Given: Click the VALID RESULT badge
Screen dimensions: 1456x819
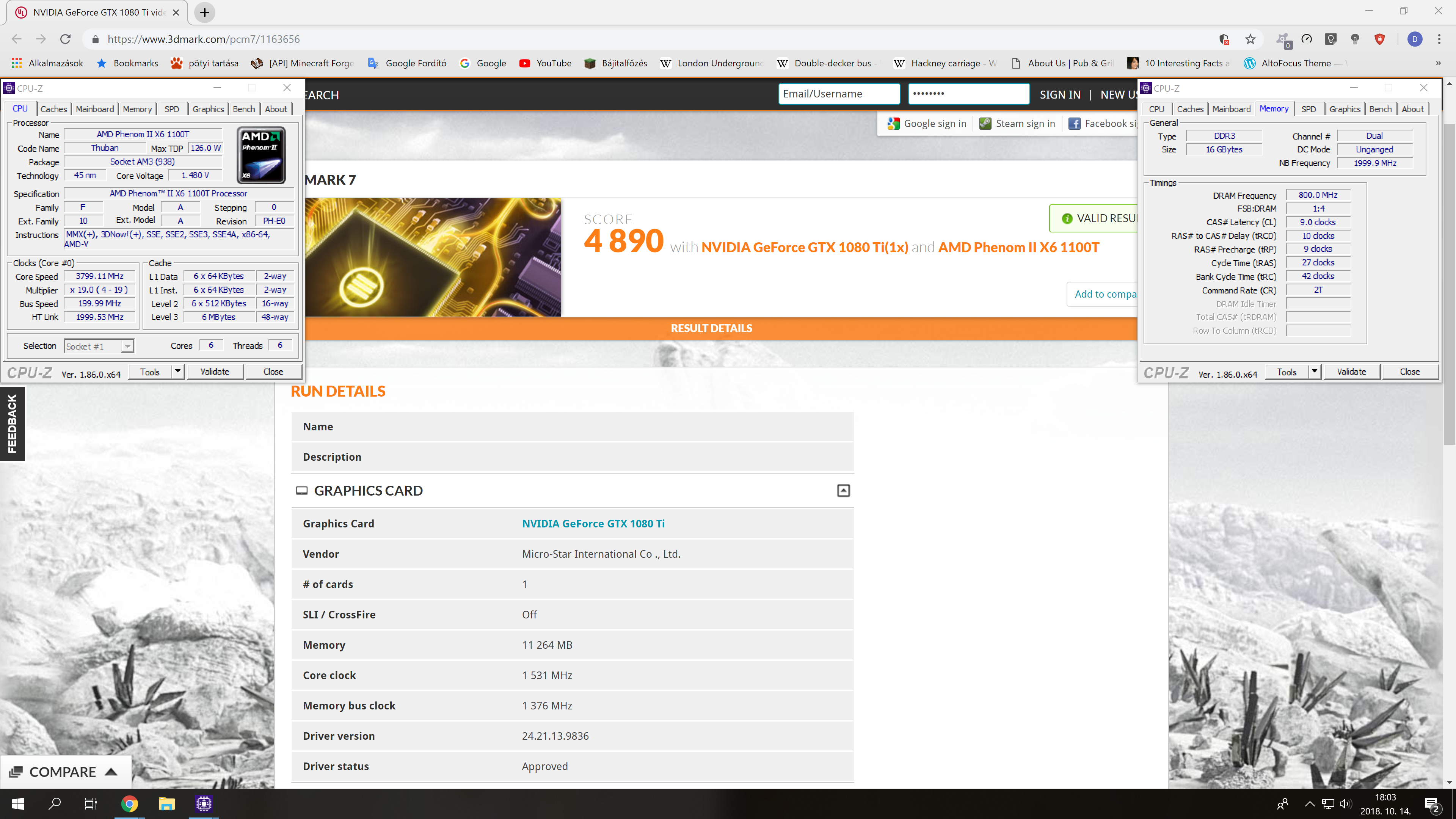Looking at the screenshot, I should point(1093,218).
